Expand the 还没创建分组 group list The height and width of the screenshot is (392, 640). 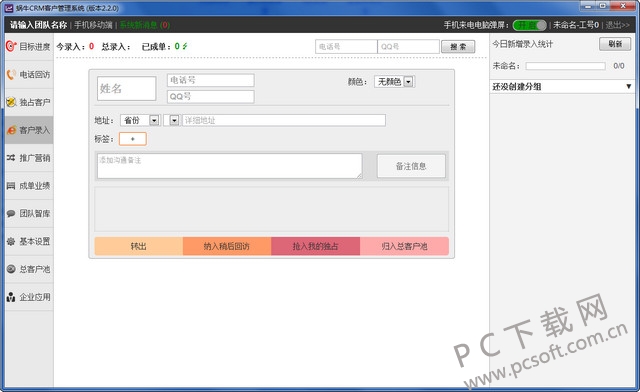562,87
